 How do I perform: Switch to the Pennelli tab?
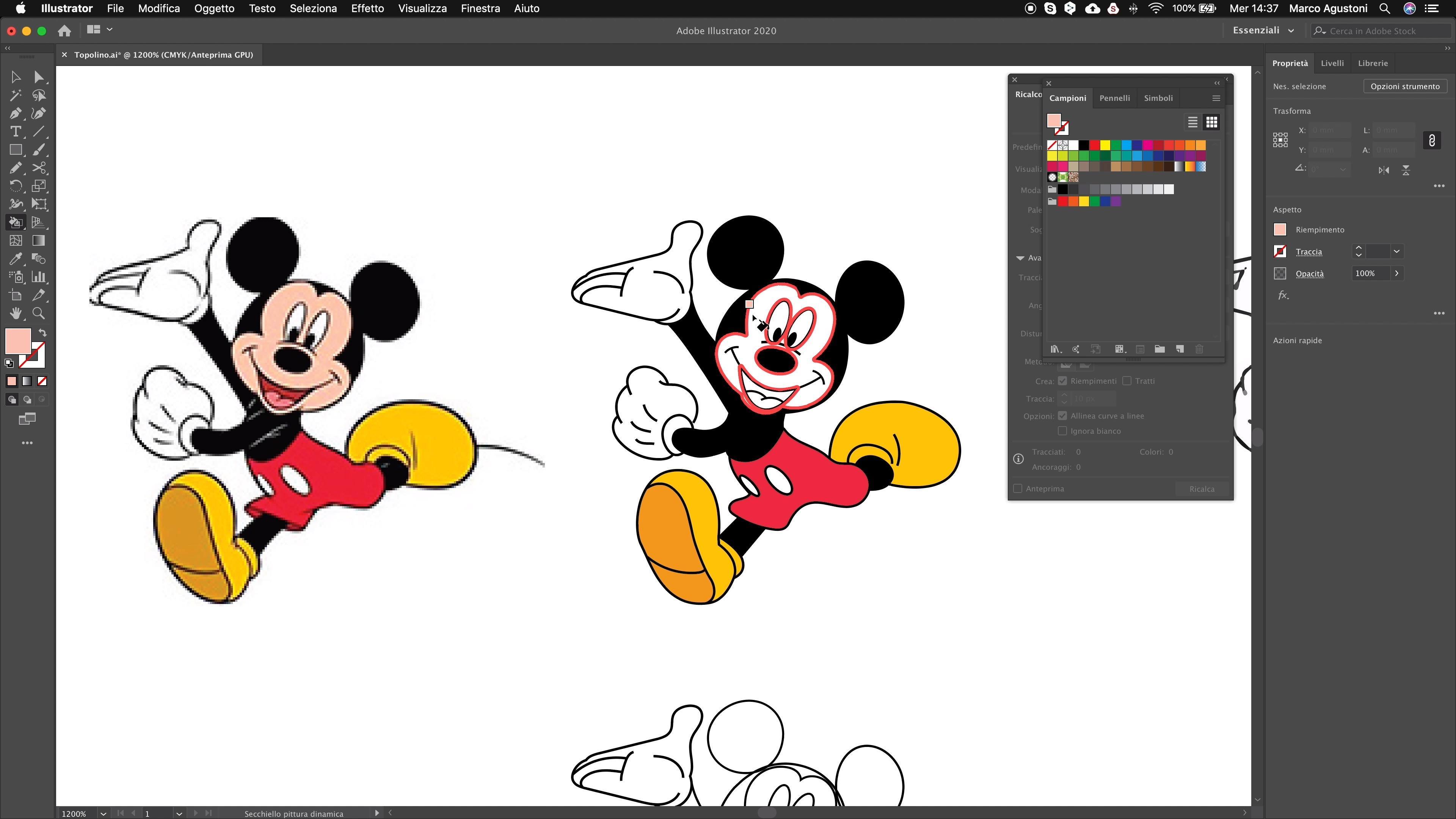click(1115, 98)
